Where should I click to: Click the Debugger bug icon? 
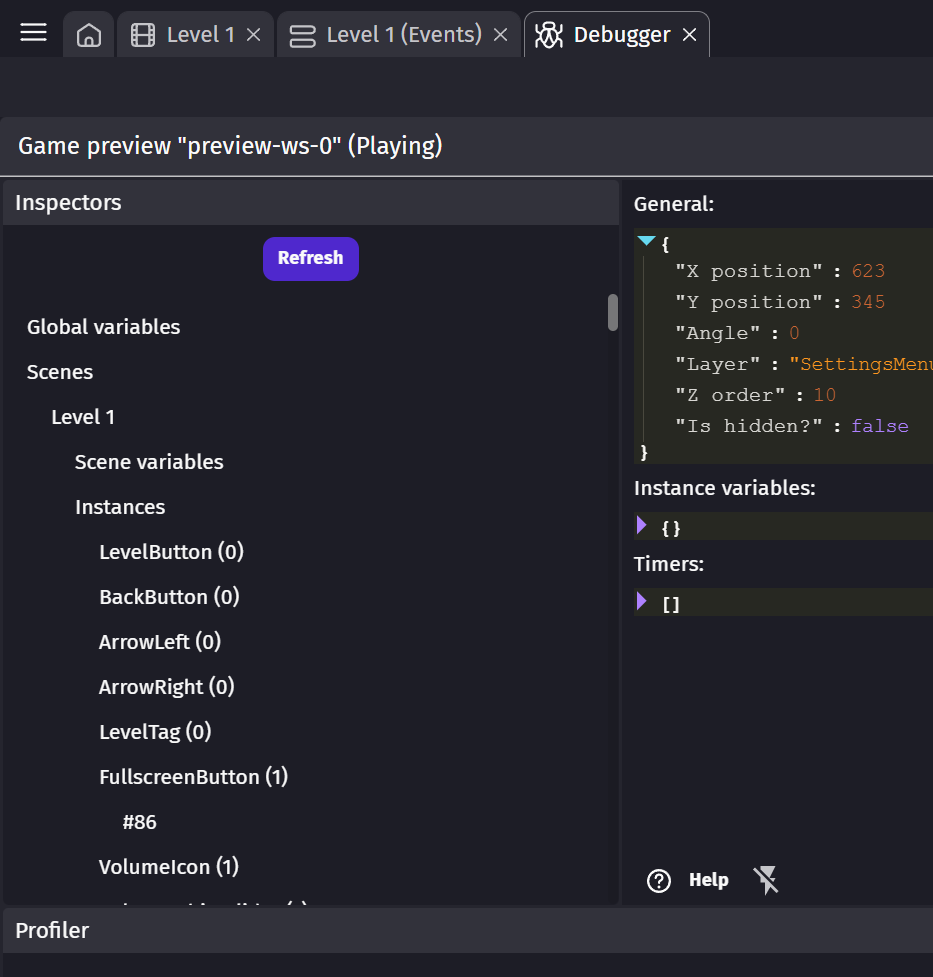tap(548, 36)
